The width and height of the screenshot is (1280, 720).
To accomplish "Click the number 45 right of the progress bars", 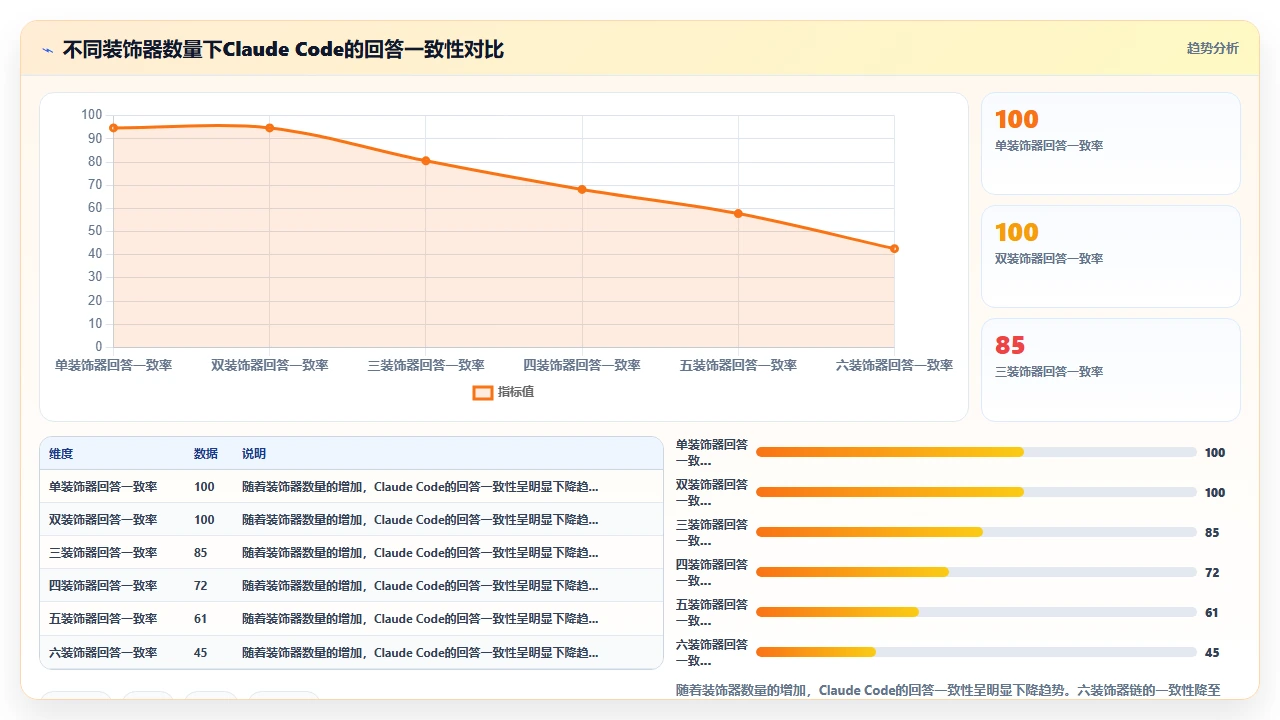I will pos(1212,653).
